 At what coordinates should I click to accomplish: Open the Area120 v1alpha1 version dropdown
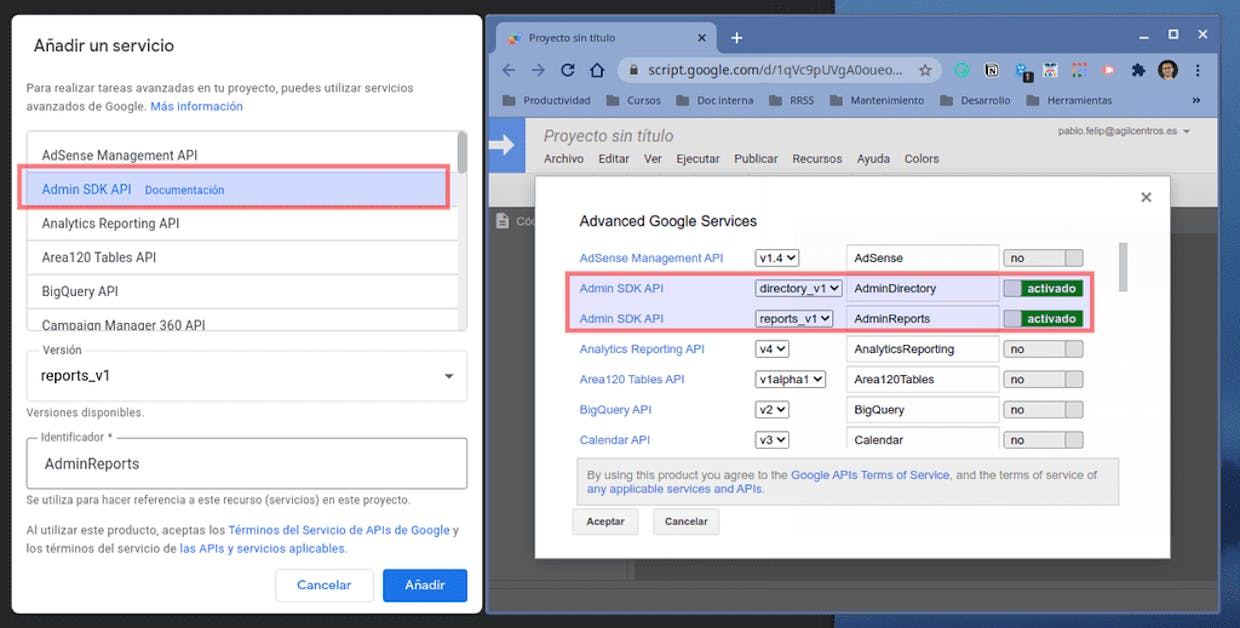tap(790, 380)
